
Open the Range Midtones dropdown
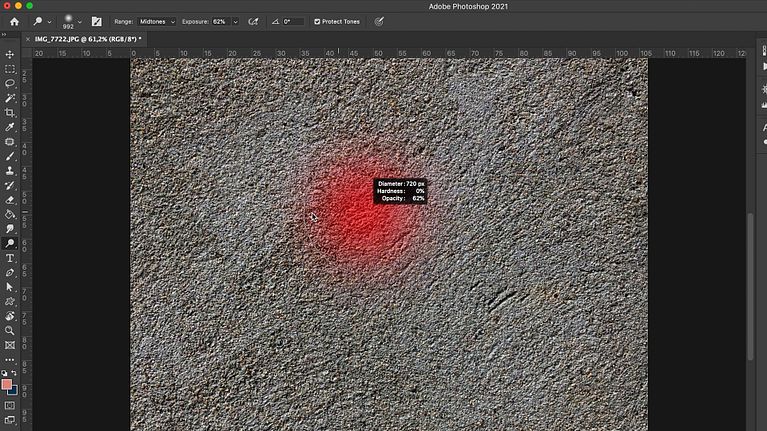(x=157, y=21)
